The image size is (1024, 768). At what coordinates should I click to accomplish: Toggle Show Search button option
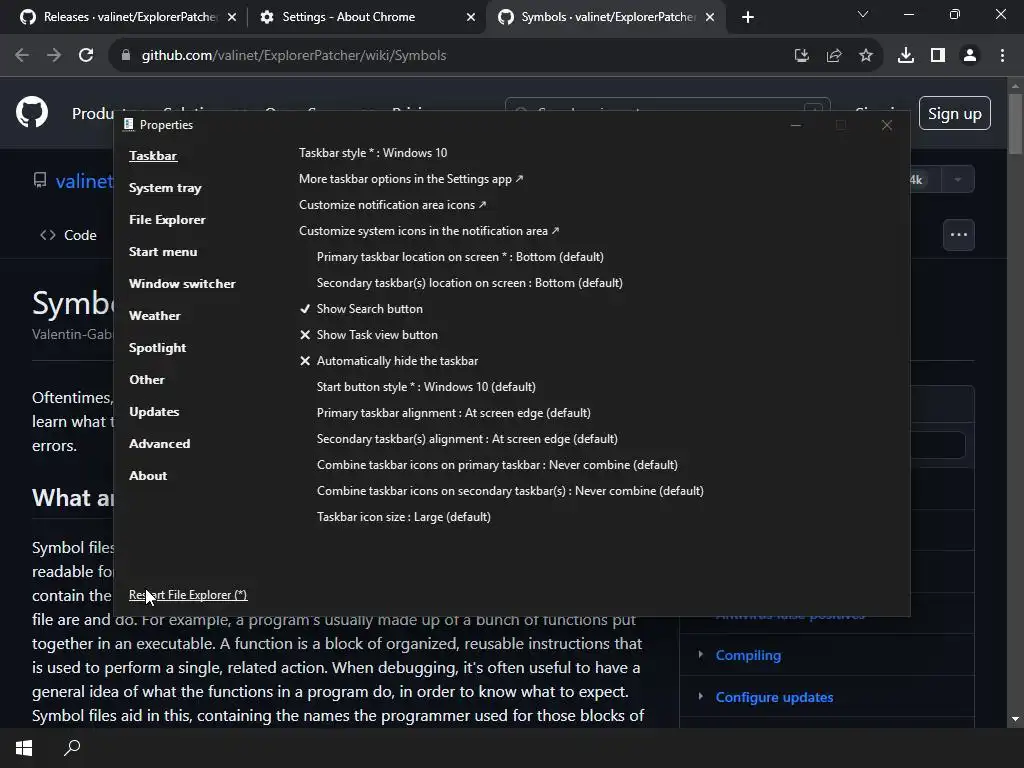tap(361, 309)
